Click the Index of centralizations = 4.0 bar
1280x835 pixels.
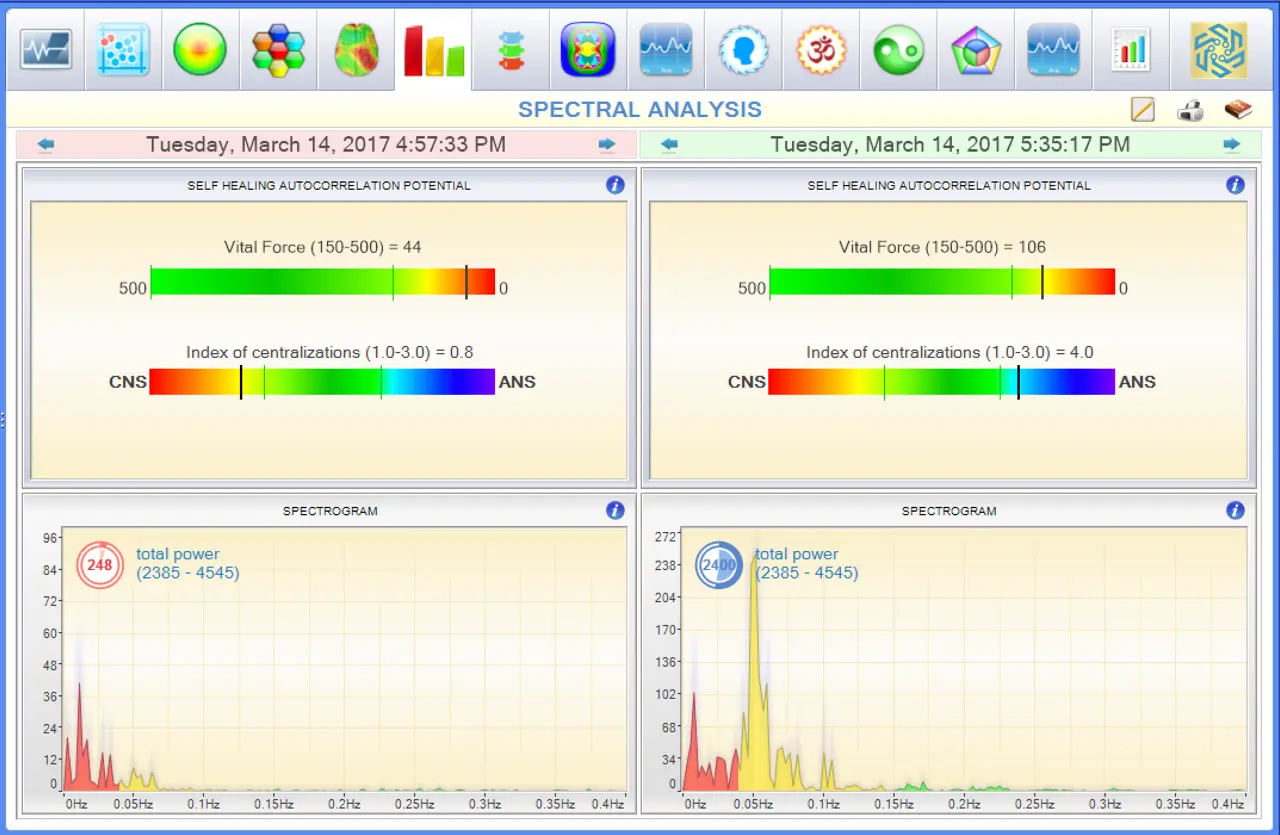point(942,382)
